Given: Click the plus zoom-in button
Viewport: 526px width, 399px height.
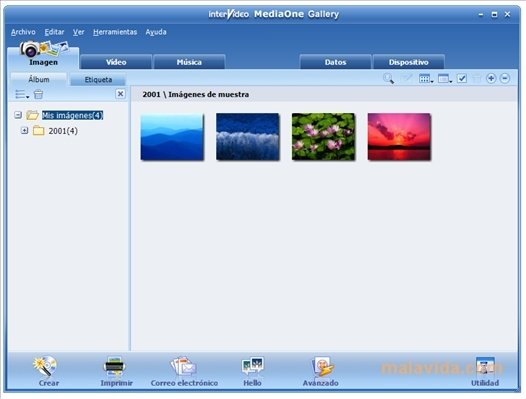Looking at the screenshot, I should click(x=491, y=79).
